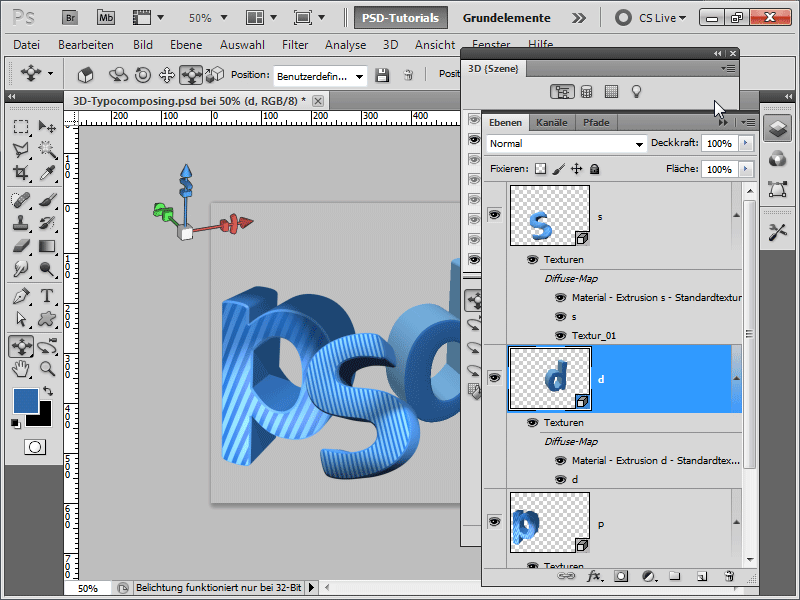Select the Zoom tool
Screen dimensions: 800x600
(x=47, y=368)
